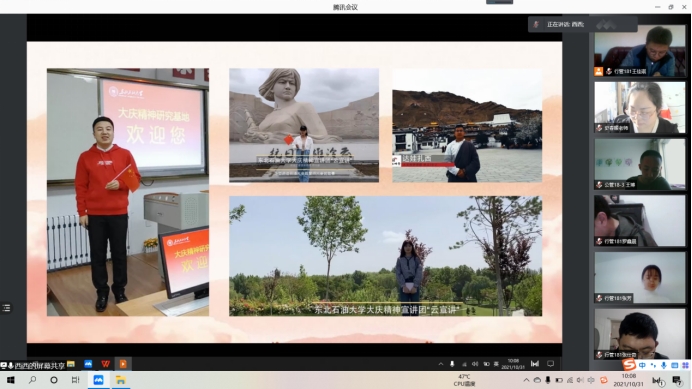
Task: Click the Cortana circle icon
Action: 54,380
